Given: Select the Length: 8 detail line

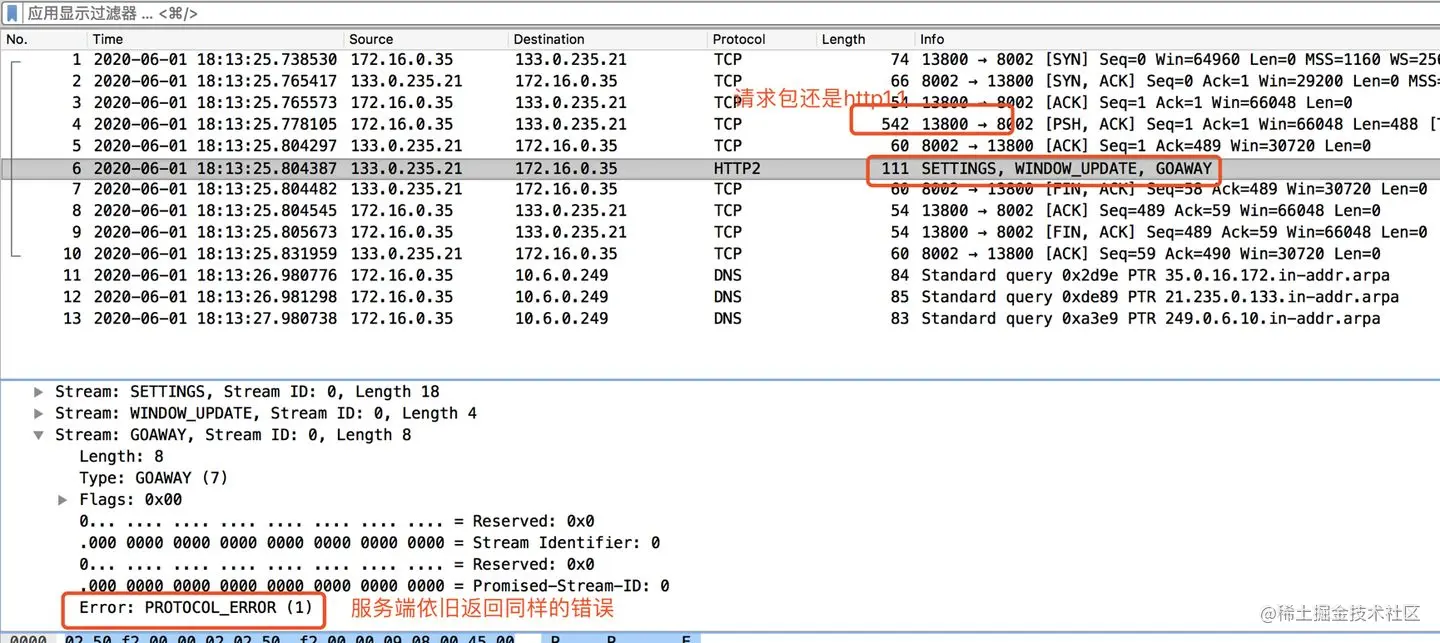Looking at the screenshot, I should pos(121,457).
